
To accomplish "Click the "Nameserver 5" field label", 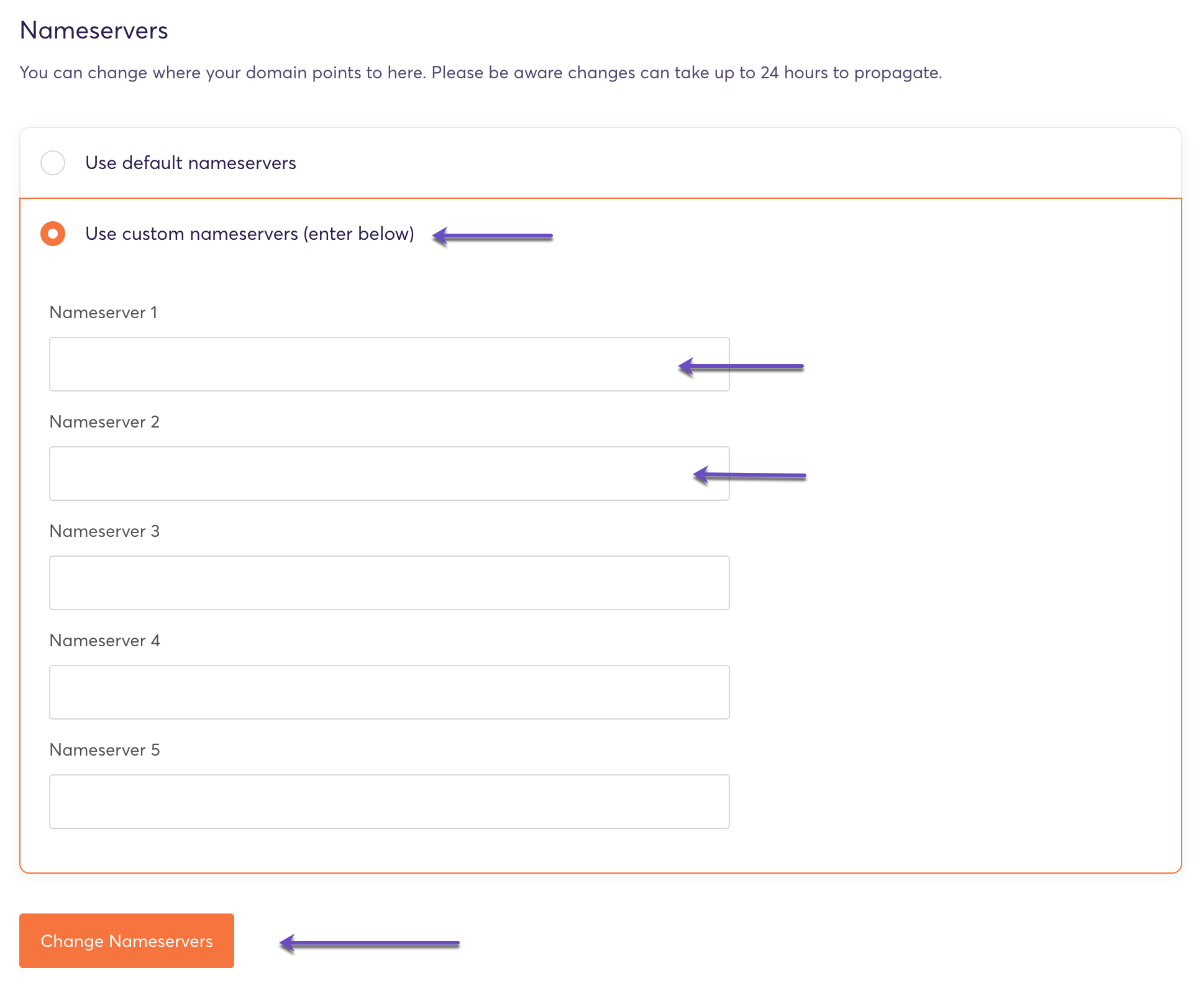I will pos(104,750).
